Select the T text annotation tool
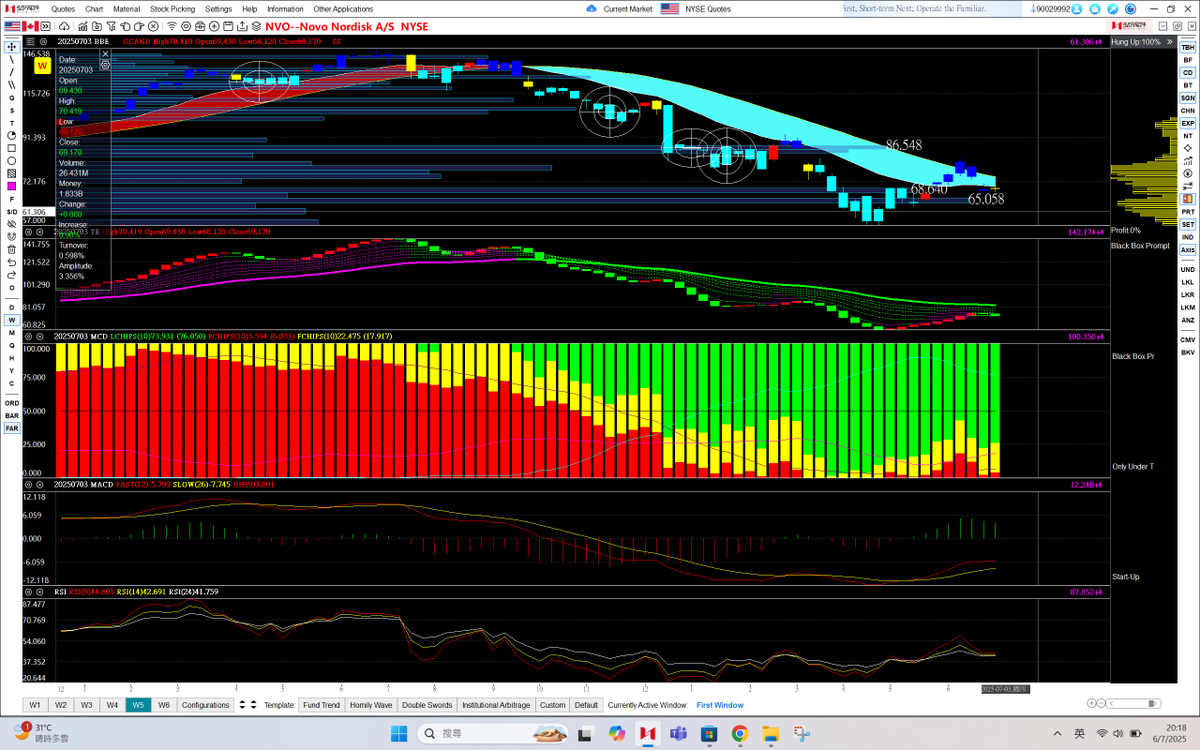Screen dimensions: 1200x750 12,123
